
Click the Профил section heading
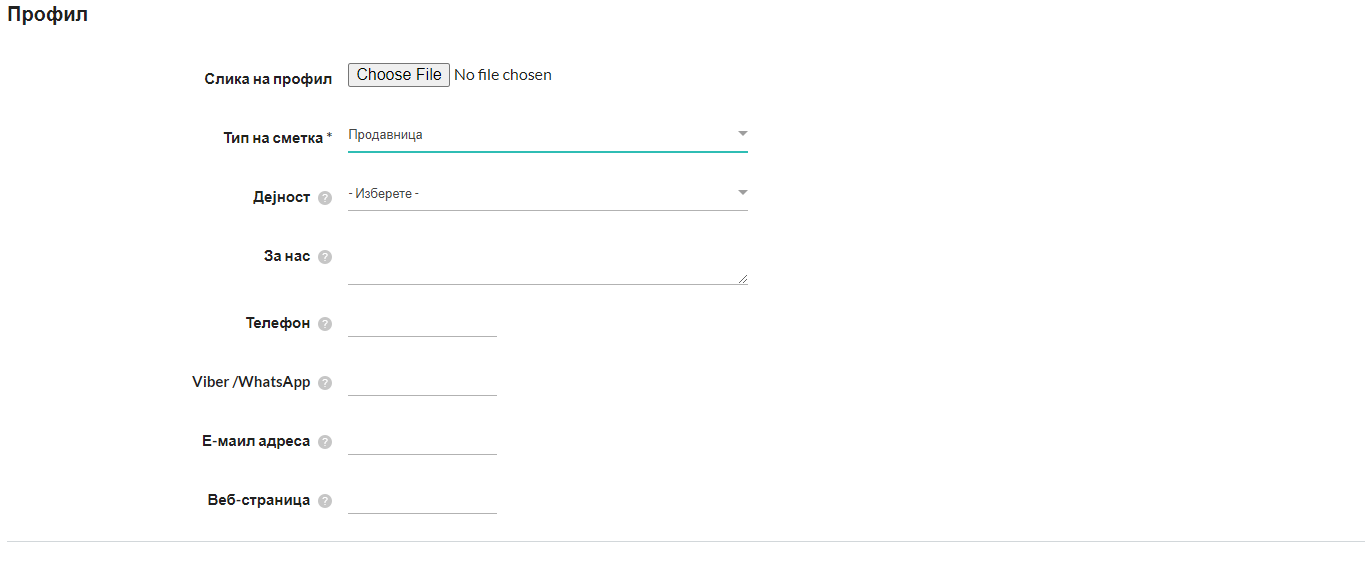[x=47, y=16]
